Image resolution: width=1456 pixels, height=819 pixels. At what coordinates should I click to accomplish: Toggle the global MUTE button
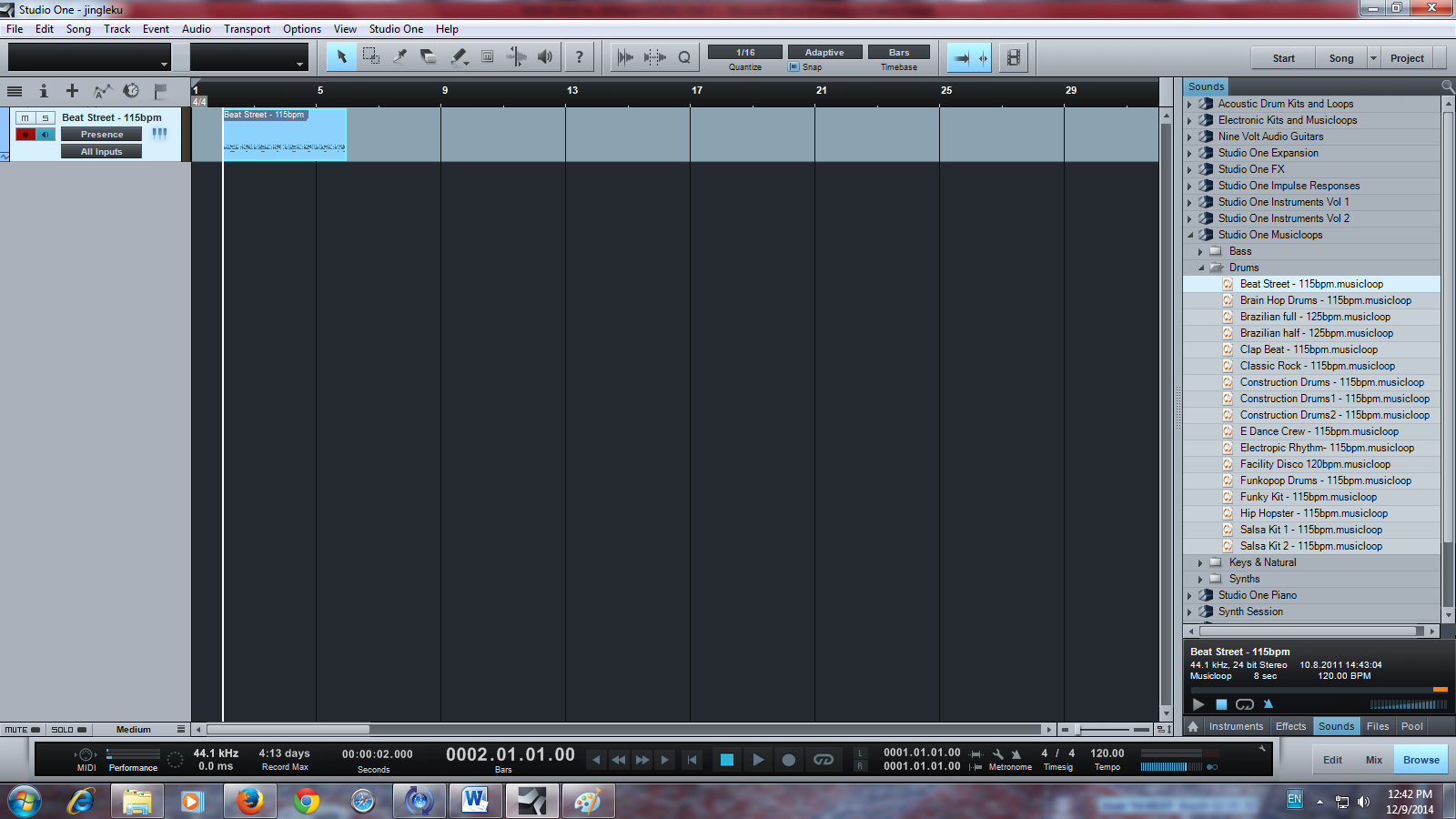(22, 730)
